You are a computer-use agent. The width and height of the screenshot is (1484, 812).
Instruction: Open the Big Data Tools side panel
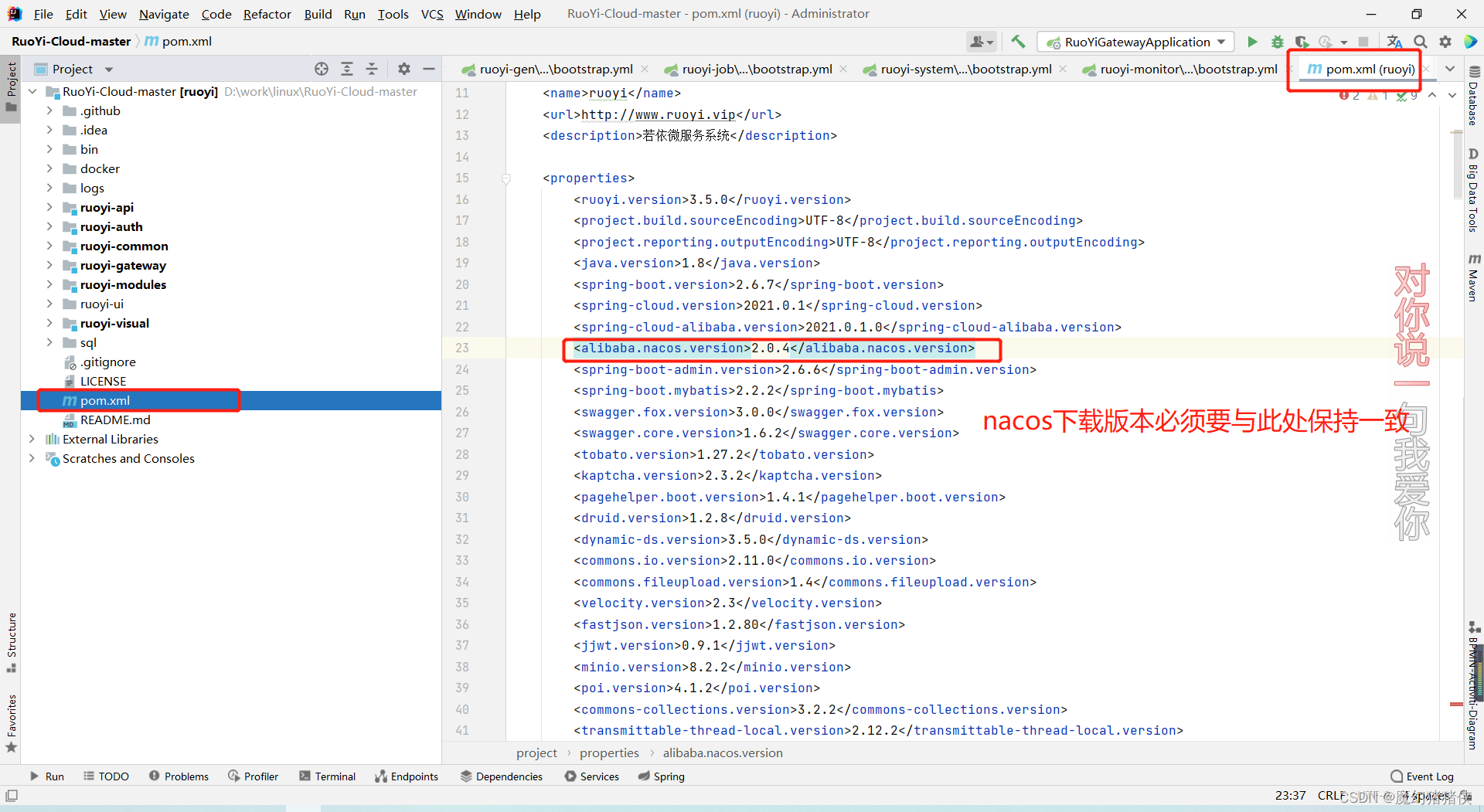(1473, 190)
